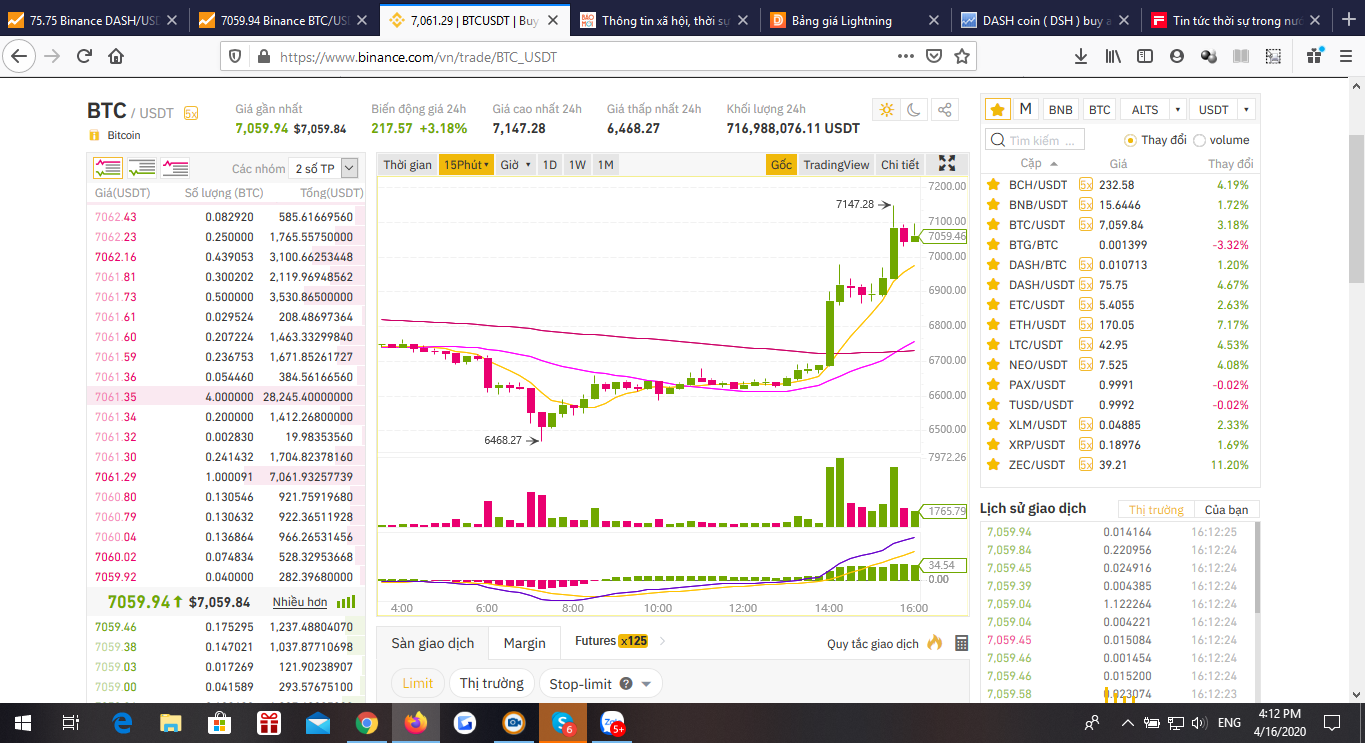Screen dimensions: 1365x743
Task: Open the Quy tắc giao dịch link
Action: click(x=873, y=643)
